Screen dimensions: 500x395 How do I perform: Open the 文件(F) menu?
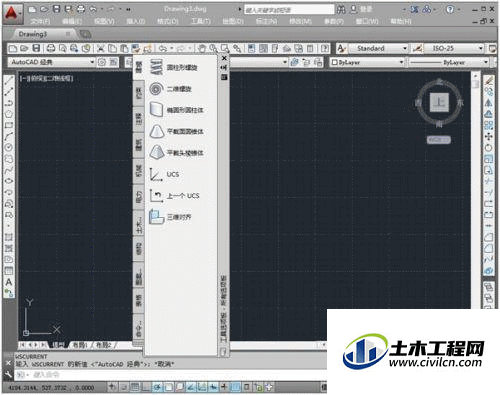tap(40, 21)
